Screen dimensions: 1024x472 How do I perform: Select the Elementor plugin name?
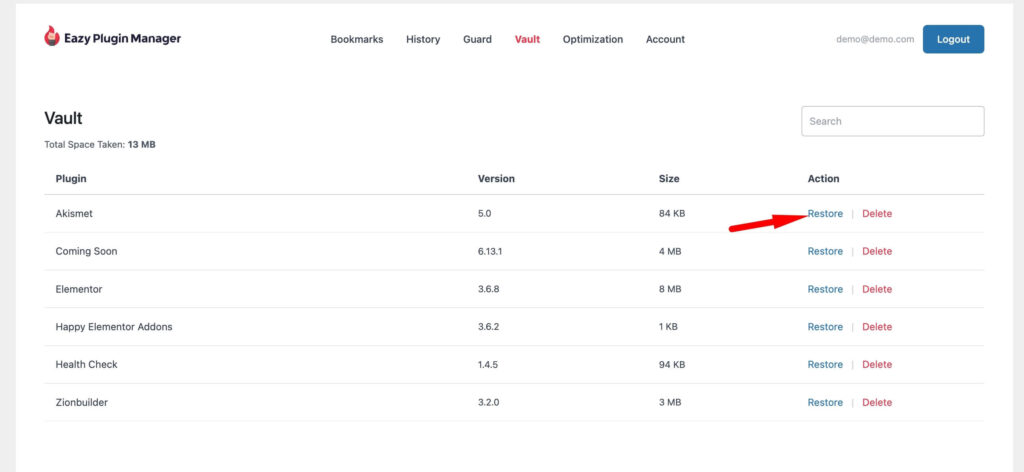click(79, 289)
